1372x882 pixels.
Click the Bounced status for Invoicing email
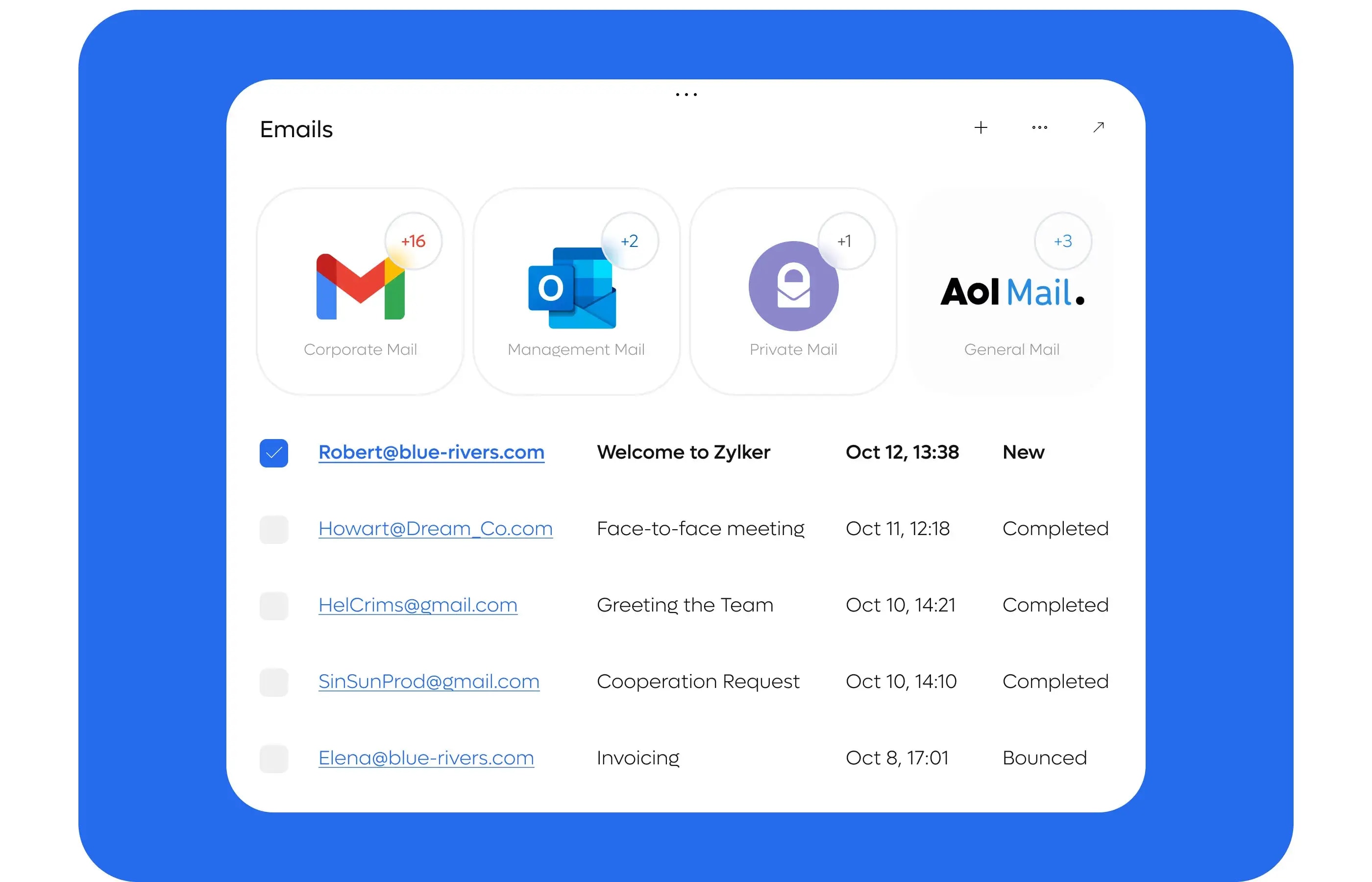(1045, 758)
